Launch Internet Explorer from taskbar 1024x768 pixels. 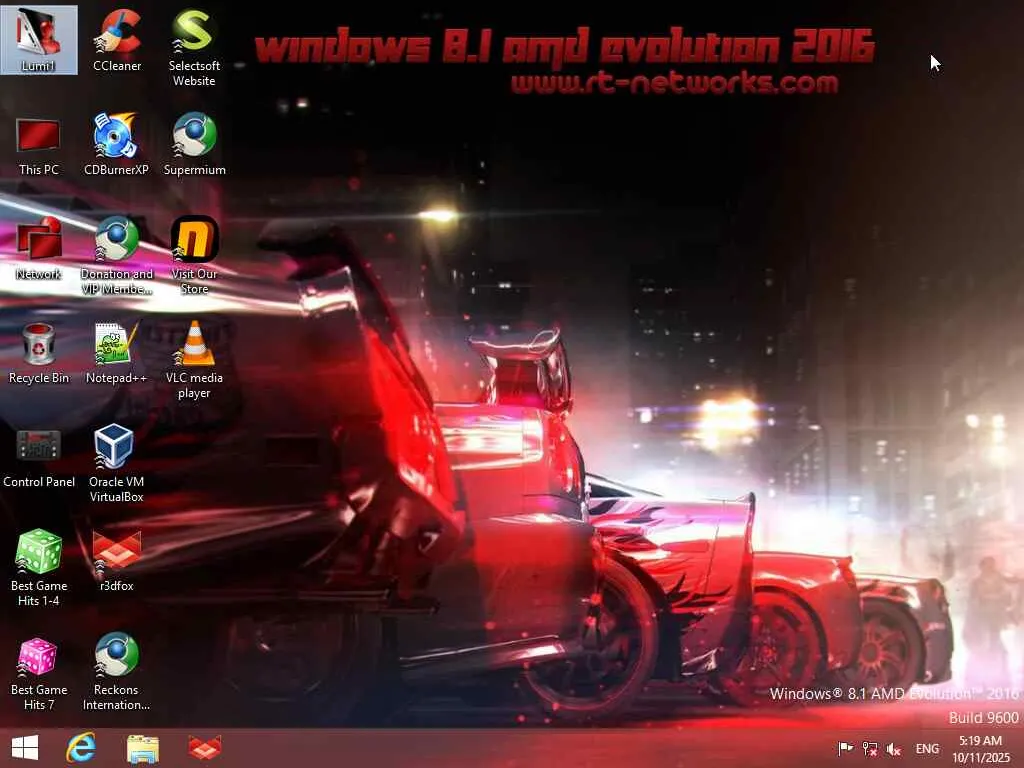pos(81,748)
